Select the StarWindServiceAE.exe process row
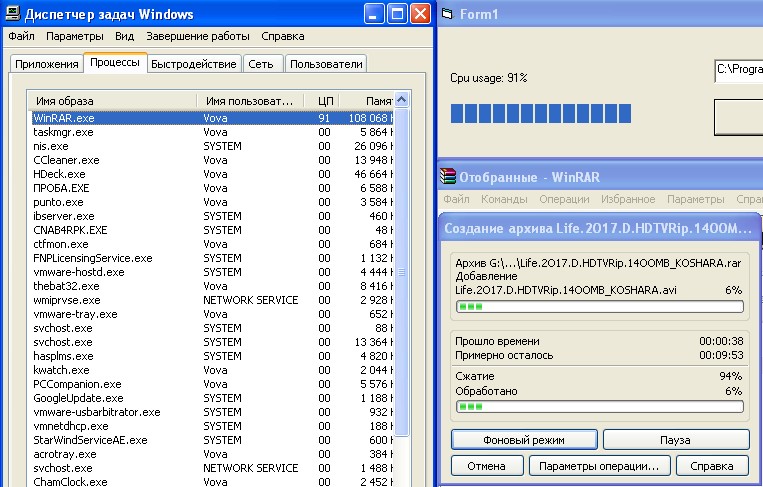Image resolution: width=763 pixels, height=487 pixels. (x=212, y=440)
